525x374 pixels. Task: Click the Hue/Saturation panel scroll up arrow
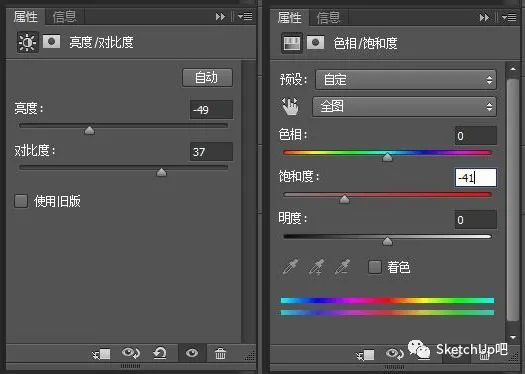tap(513, 69)
